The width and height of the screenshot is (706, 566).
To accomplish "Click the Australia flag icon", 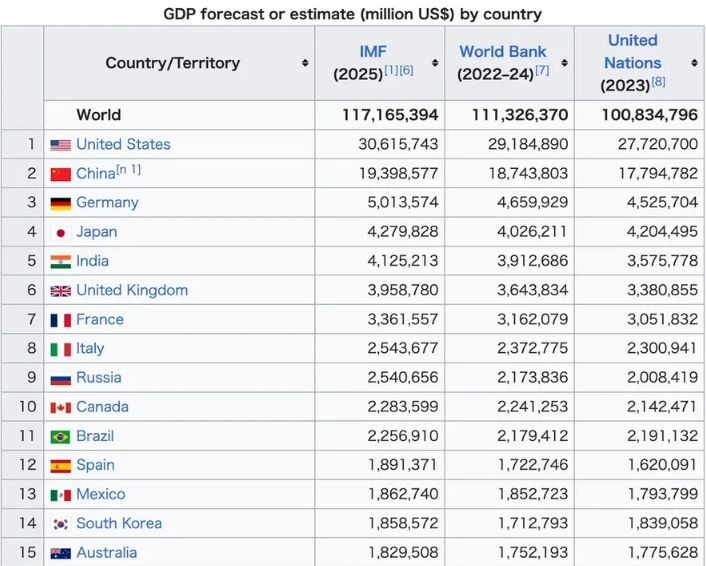I will point(60,552).
